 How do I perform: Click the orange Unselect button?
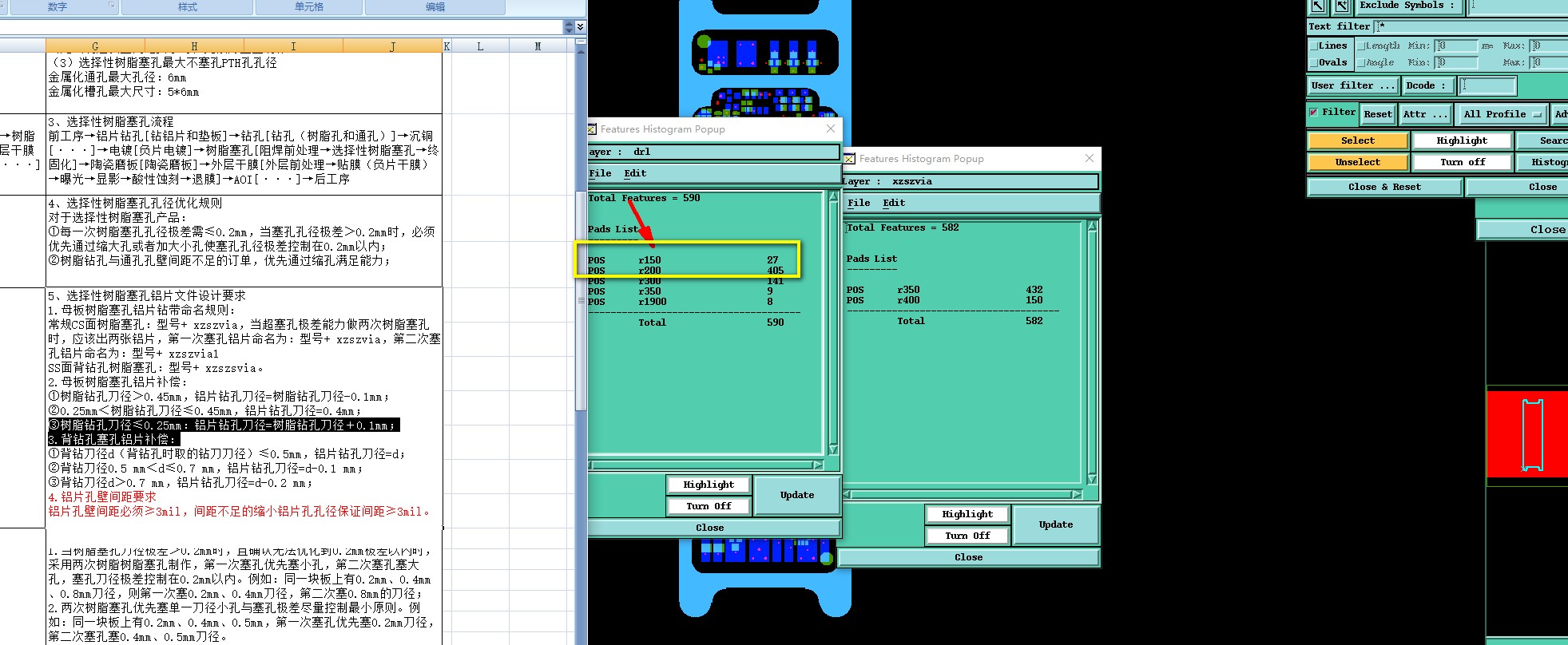click(x=1358, y=162)
